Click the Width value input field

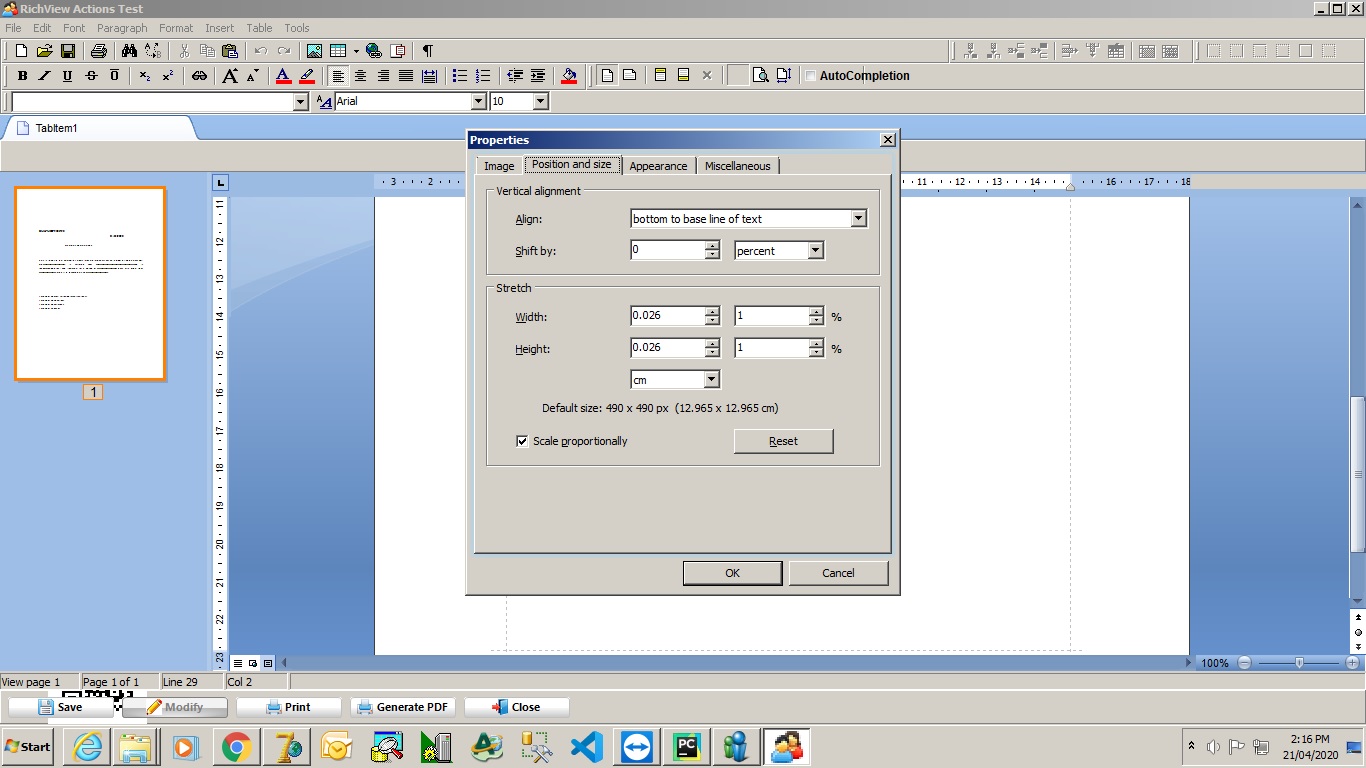pyautogui.click(x=667, y=316)
